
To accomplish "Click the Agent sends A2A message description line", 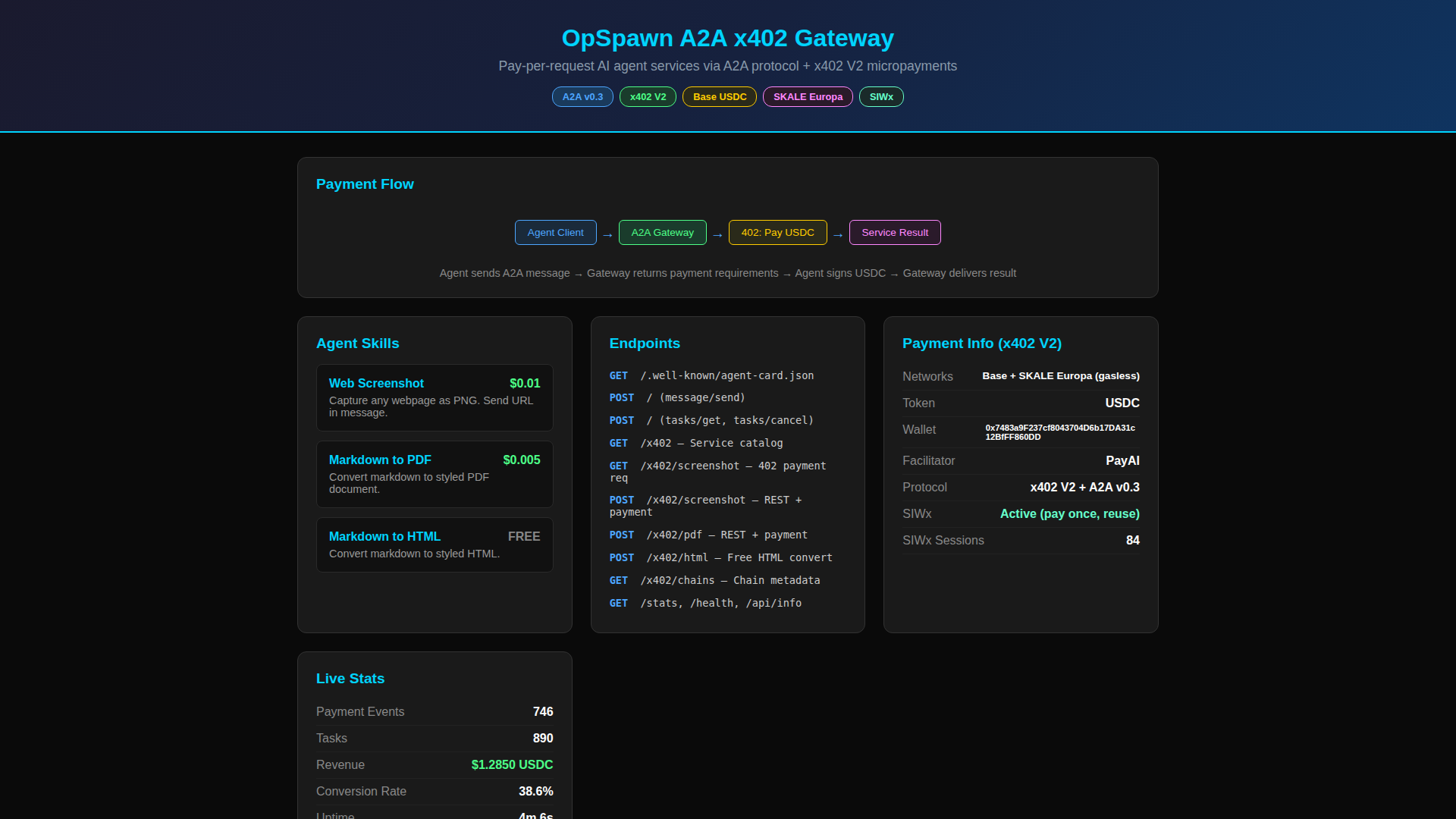I will coord(728,273).
